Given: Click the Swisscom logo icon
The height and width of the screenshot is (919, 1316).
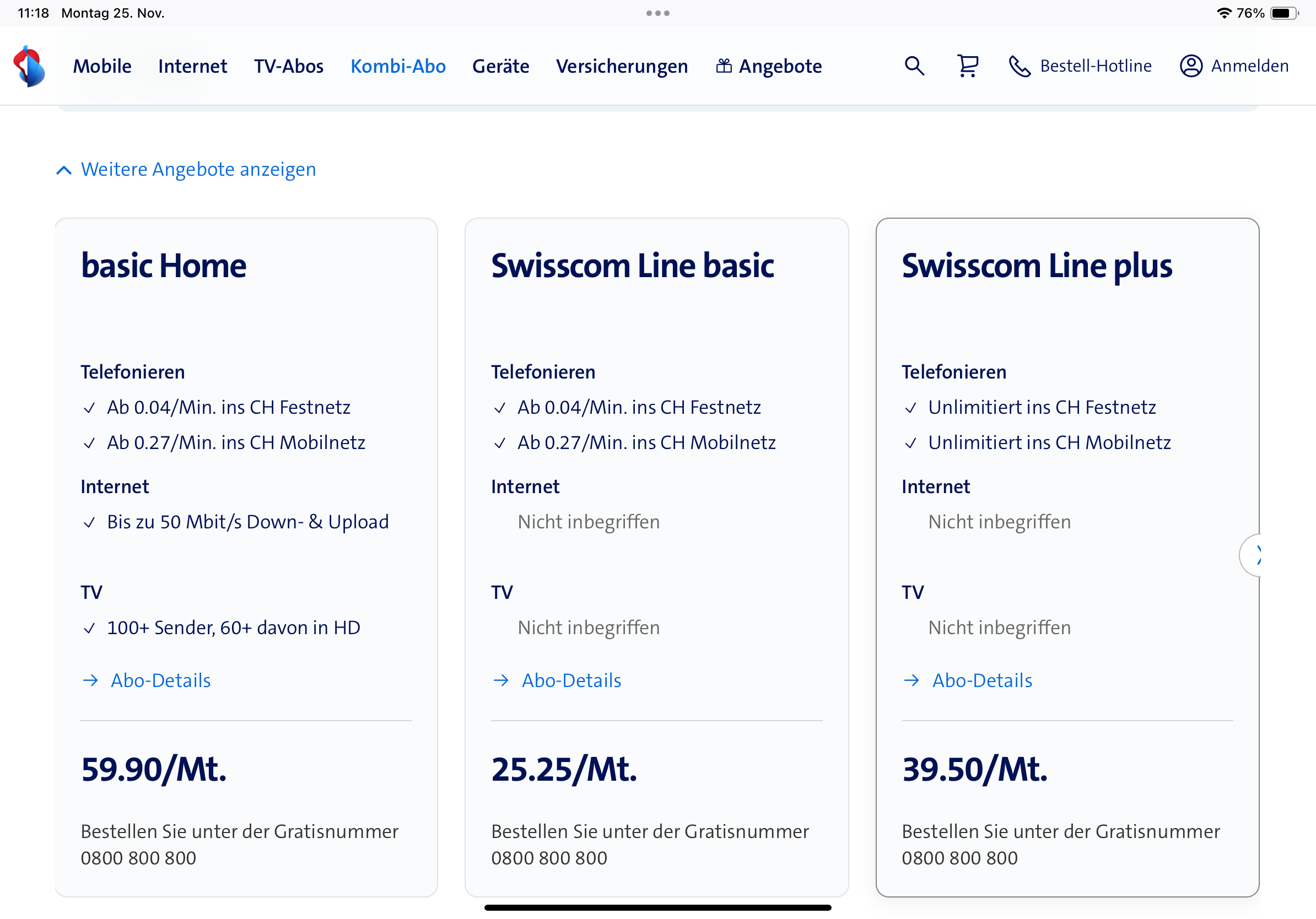Looking at the screenshot, I should (x=29, y=66).
